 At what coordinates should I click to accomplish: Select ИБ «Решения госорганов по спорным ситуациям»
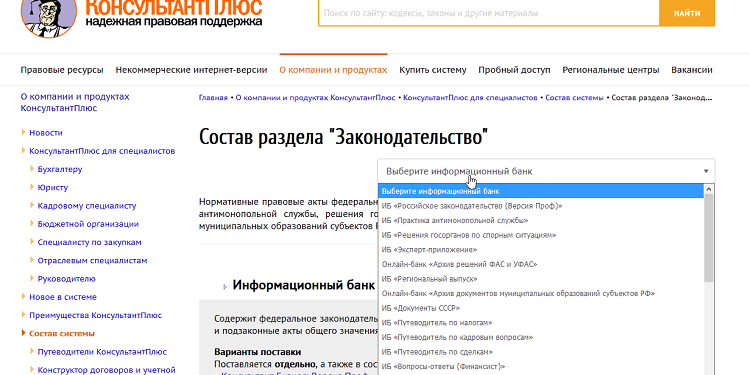click(541, 235)
